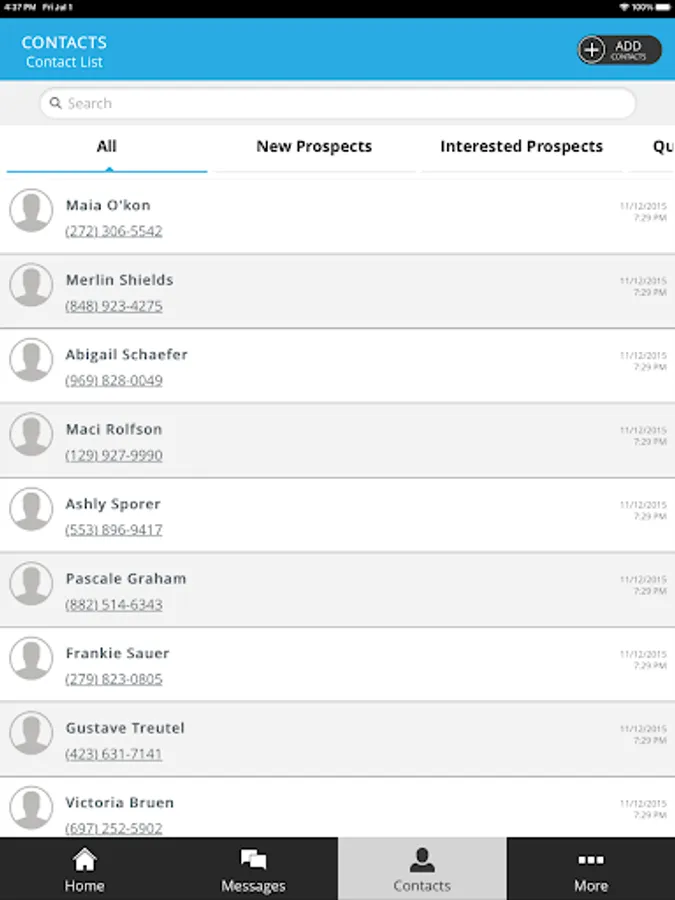The image size is (675, 900).
Task: Open the Home tab icon
Action: pos(84,859)
